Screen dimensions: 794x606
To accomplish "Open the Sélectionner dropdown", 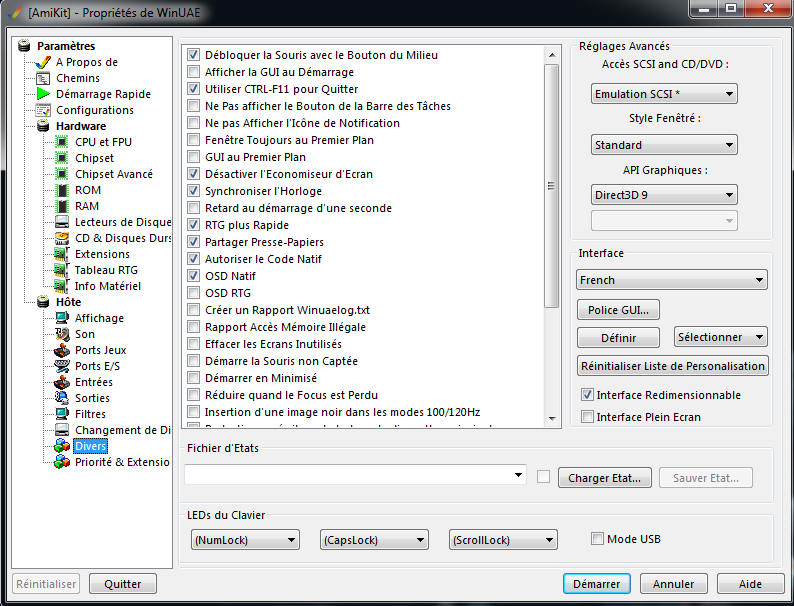I will click(720, 337).
